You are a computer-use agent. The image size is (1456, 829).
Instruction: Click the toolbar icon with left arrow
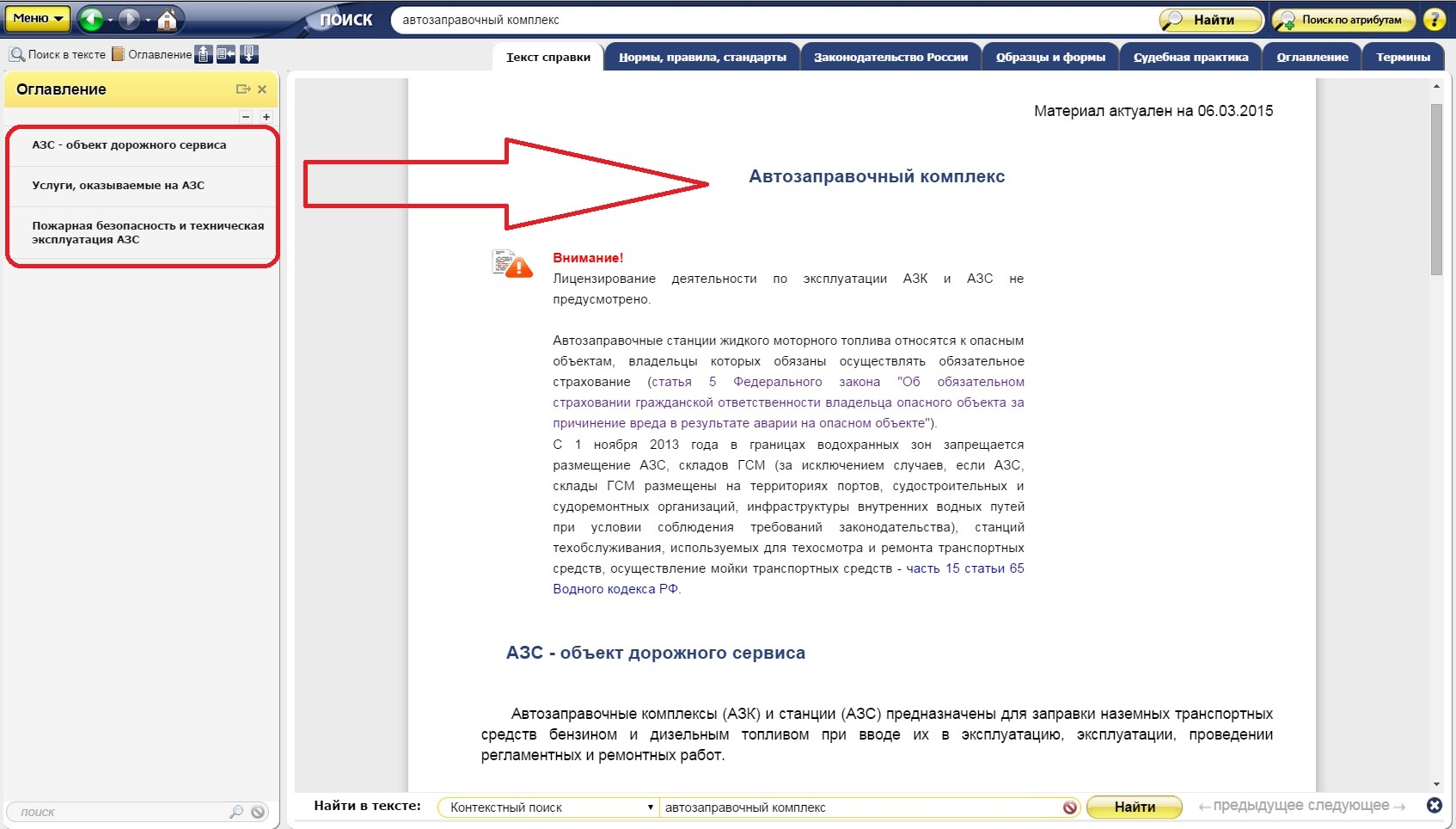point(226,55)
